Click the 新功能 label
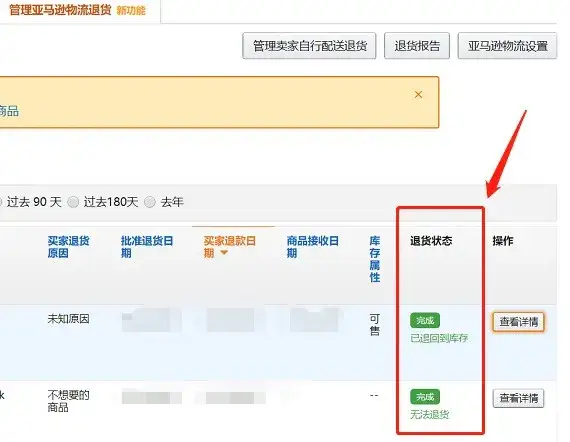This screenshot has width=570, height=442. coord(131,11)
